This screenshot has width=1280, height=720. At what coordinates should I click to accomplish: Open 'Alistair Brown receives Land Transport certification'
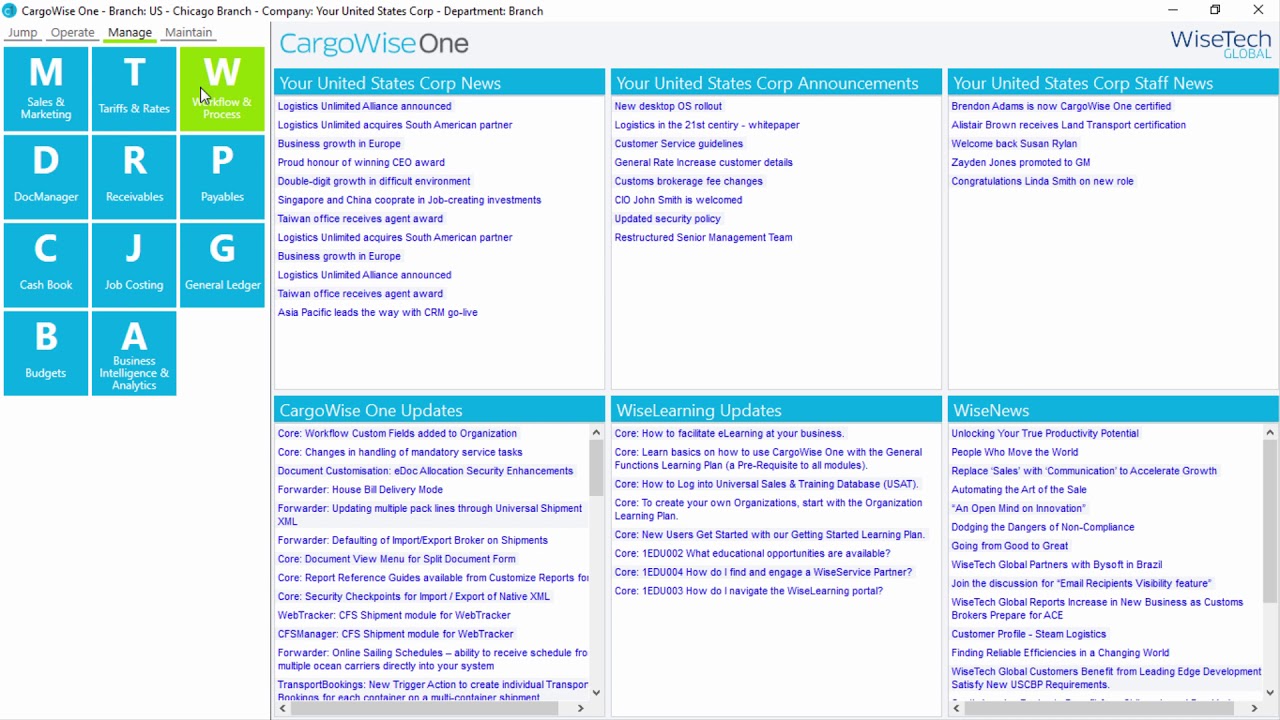pyautogui.click(x=1068, y=125)
